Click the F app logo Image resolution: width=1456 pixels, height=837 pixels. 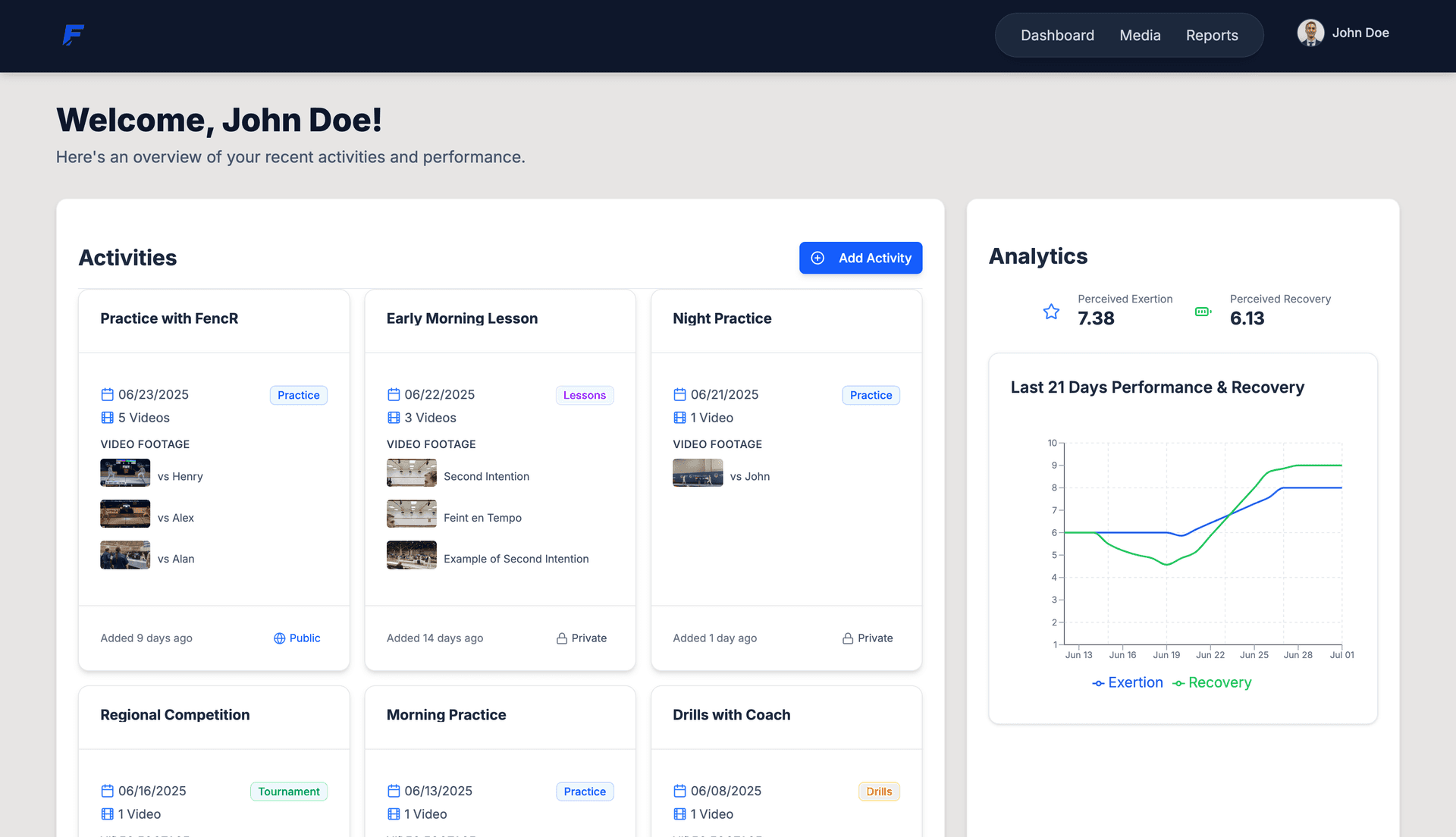tap(73, 35)
